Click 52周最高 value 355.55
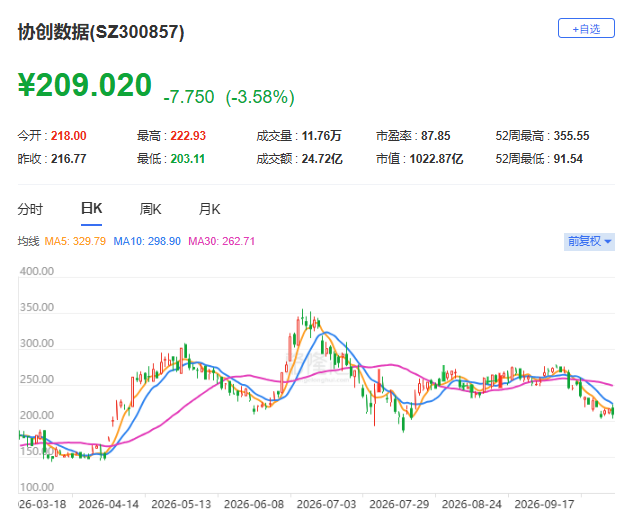This screenshot has width=632, height=515. [x=572, y=136]
